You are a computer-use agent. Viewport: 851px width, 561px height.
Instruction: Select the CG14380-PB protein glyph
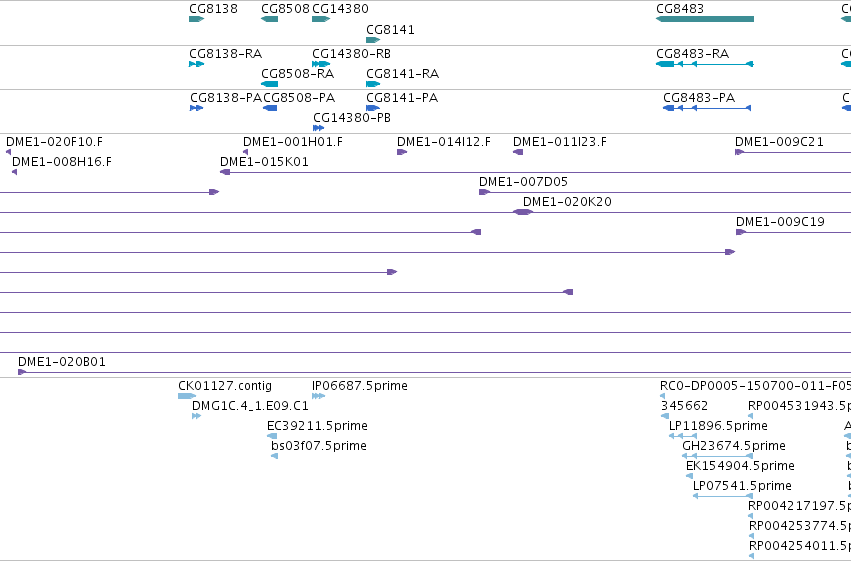(x=319, y=128)
